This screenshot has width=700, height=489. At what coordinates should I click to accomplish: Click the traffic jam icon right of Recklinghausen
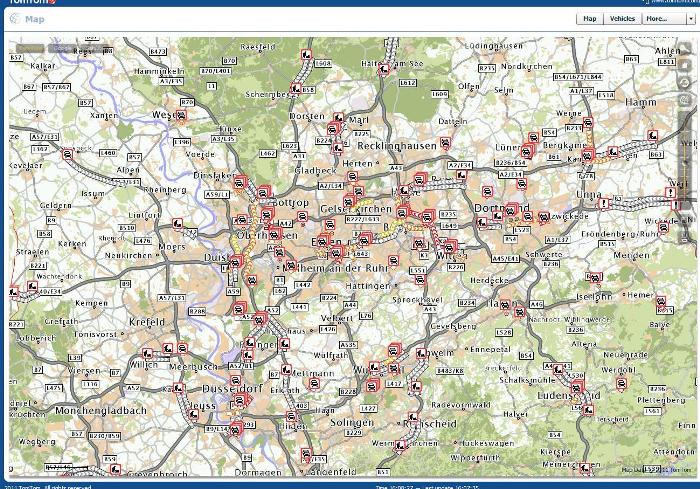(445, 143)
